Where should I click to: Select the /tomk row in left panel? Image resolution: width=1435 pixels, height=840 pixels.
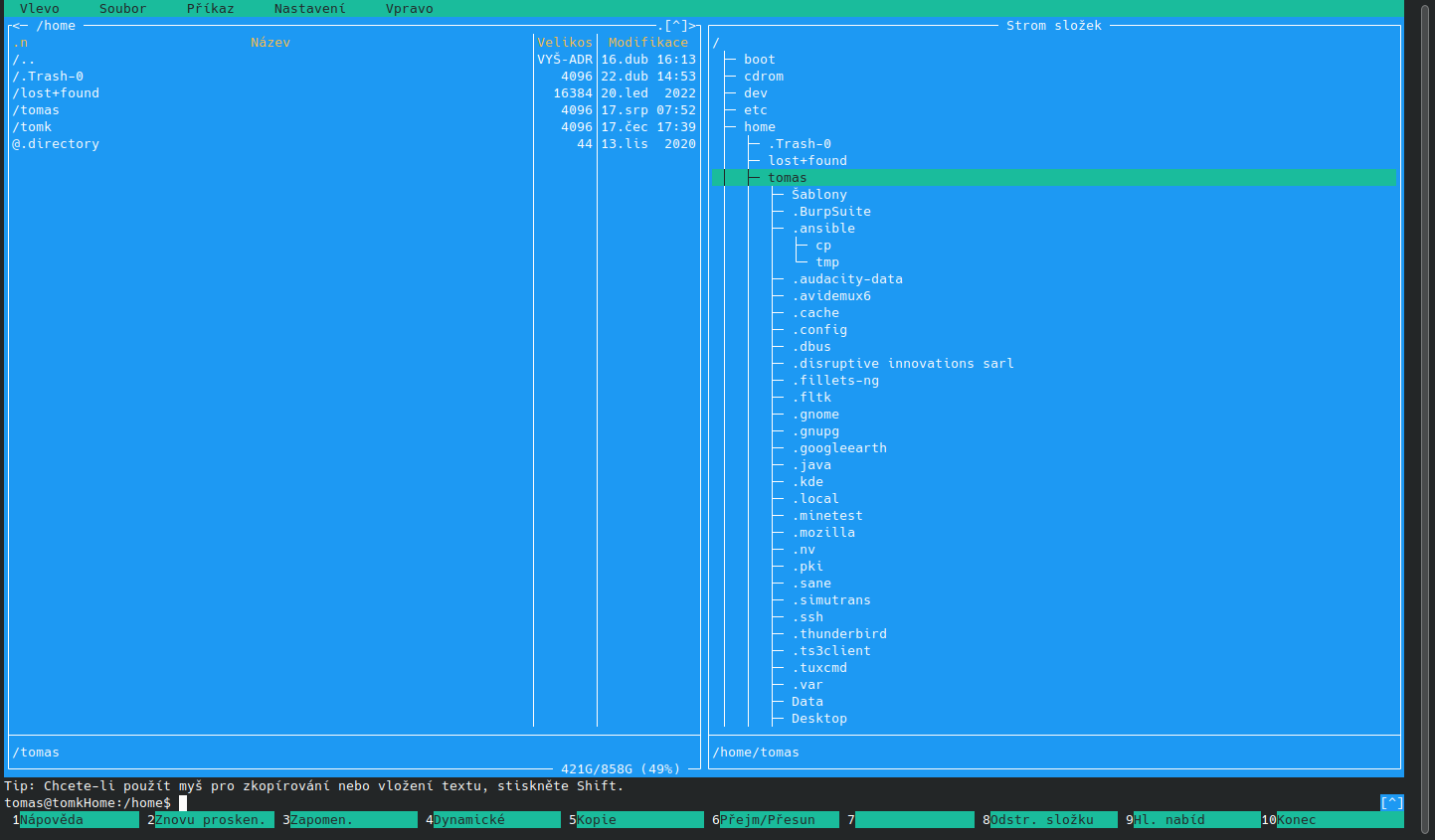coord(354,127)
